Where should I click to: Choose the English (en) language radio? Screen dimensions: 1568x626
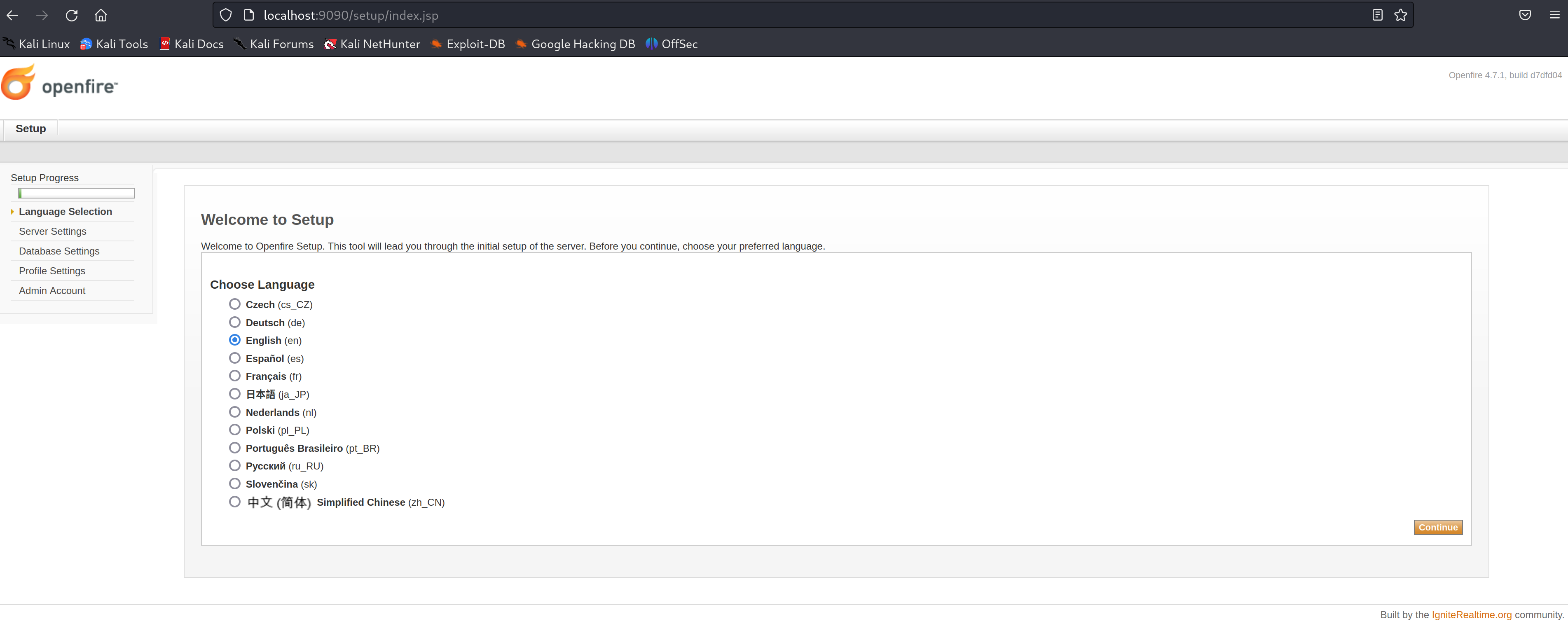235,340
